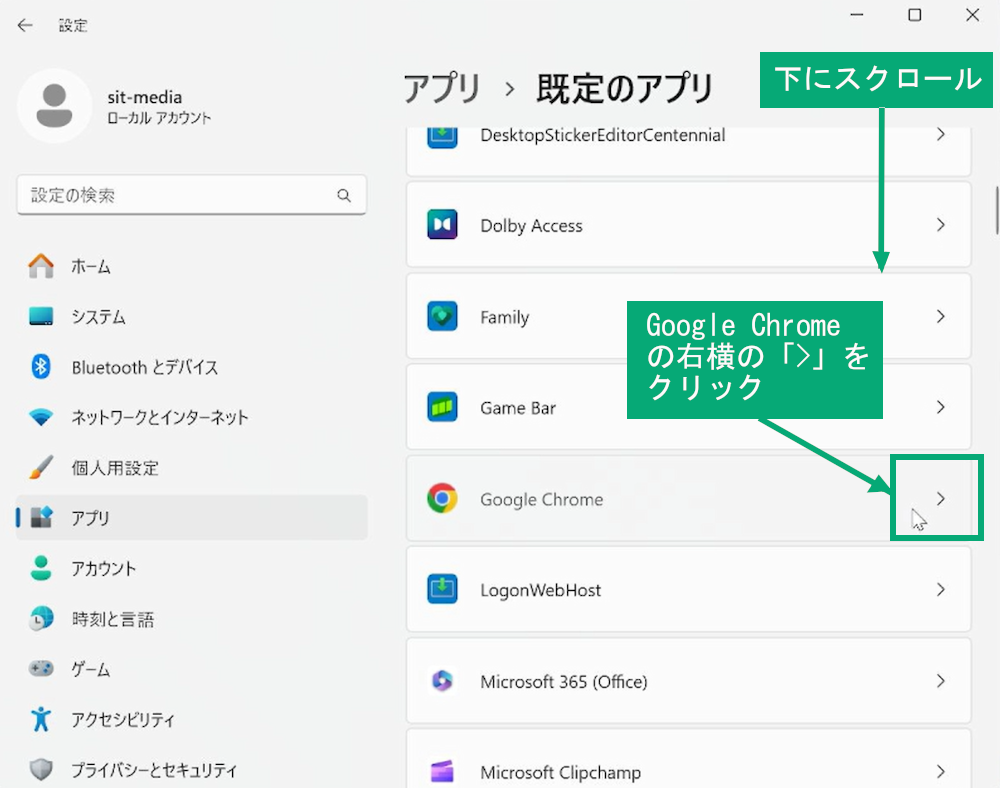
Task: Open ゲーム settings category
Action: (192, 668)
